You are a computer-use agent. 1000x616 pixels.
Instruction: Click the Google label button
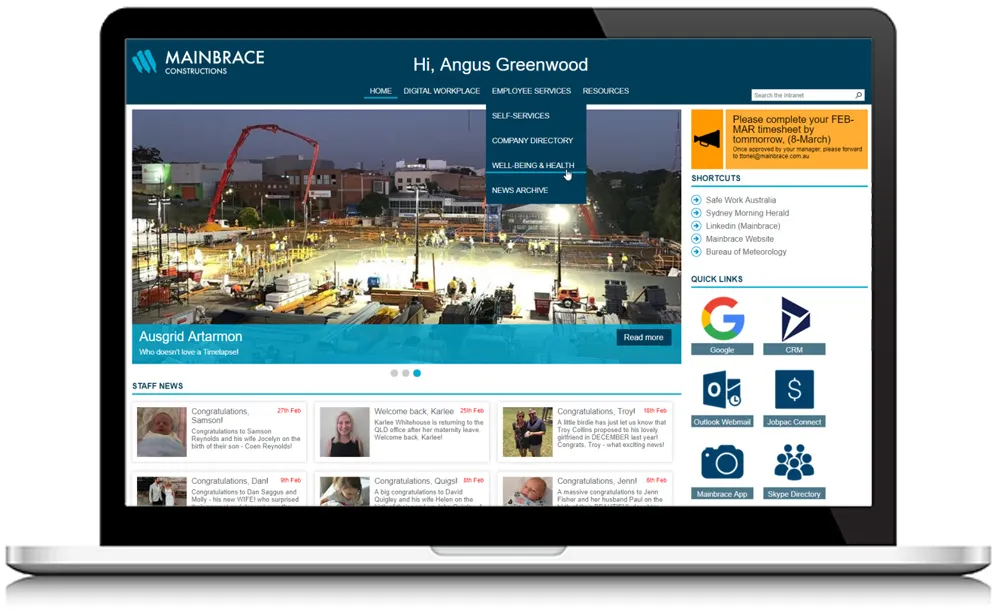pos(722,349)
